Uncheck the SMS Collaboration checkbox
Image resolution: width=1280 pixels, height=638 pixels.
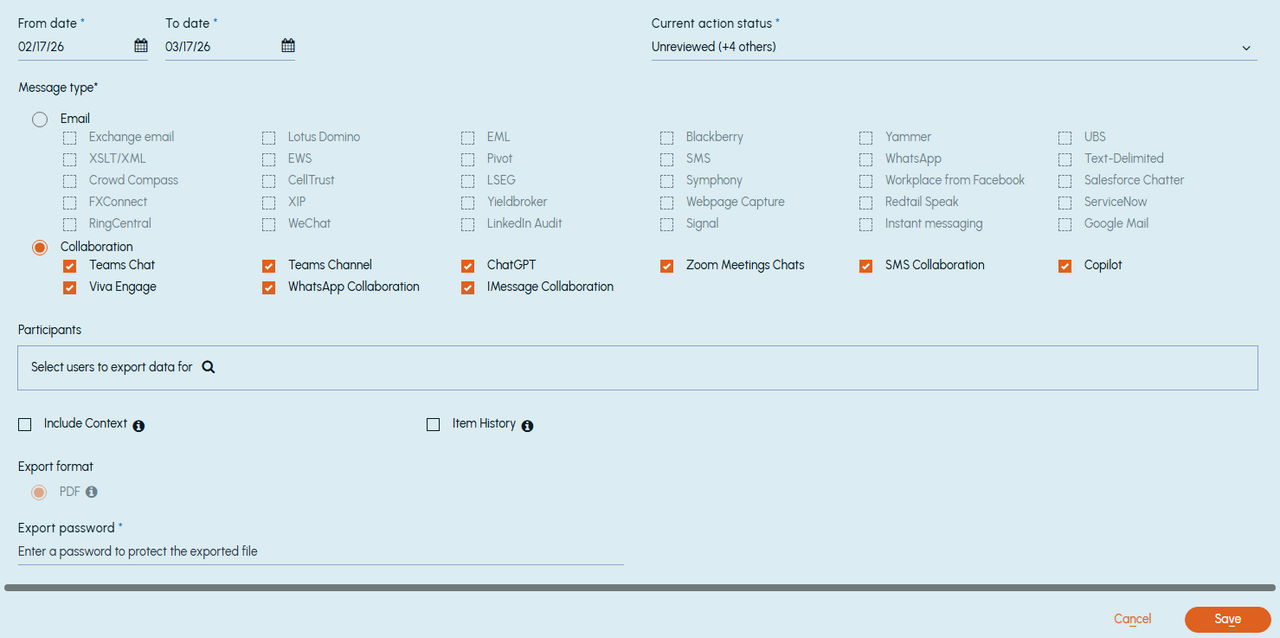point(865,266)
